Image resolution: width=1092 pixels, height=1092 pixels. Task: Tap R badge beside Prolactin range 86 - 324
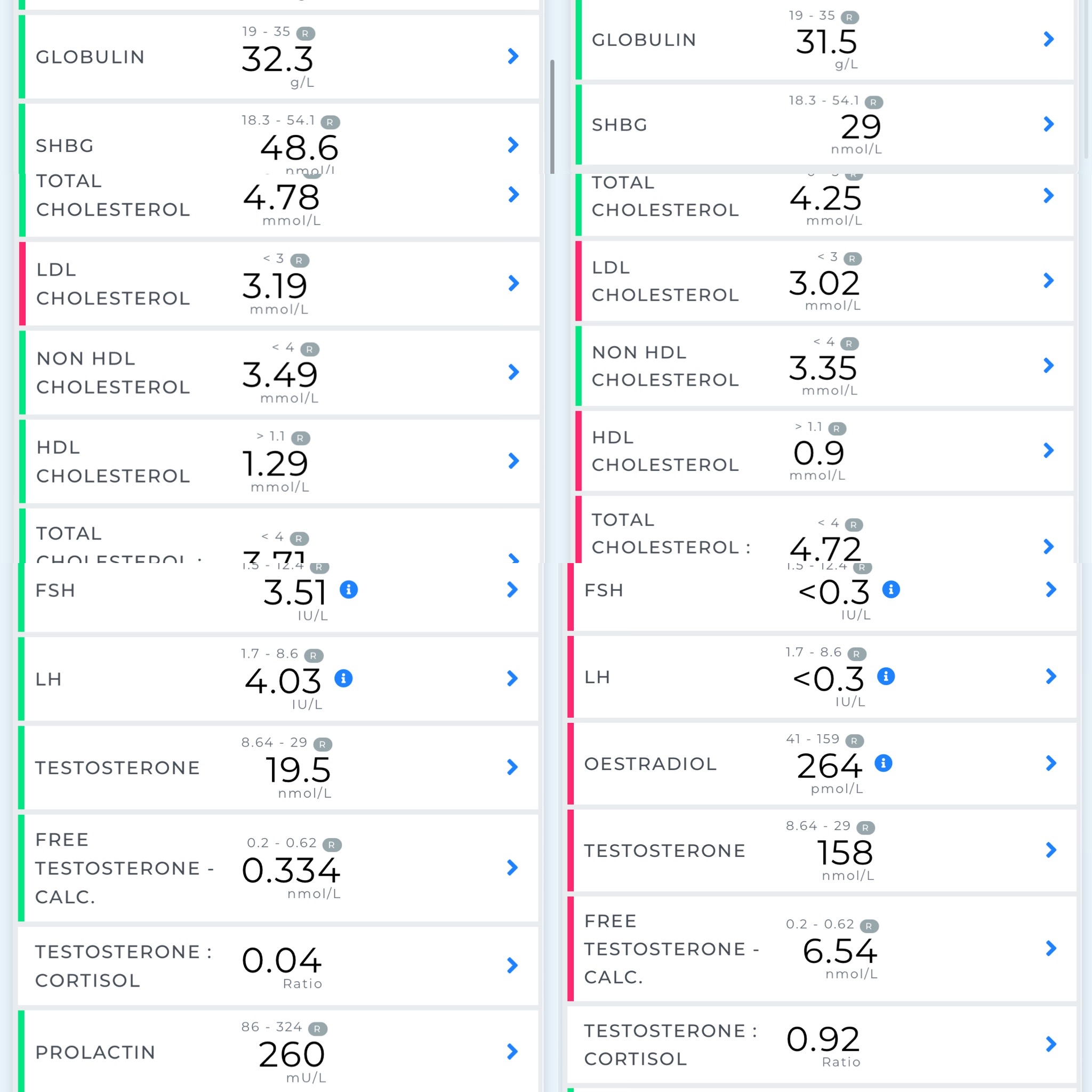[x=317, y=1029]
